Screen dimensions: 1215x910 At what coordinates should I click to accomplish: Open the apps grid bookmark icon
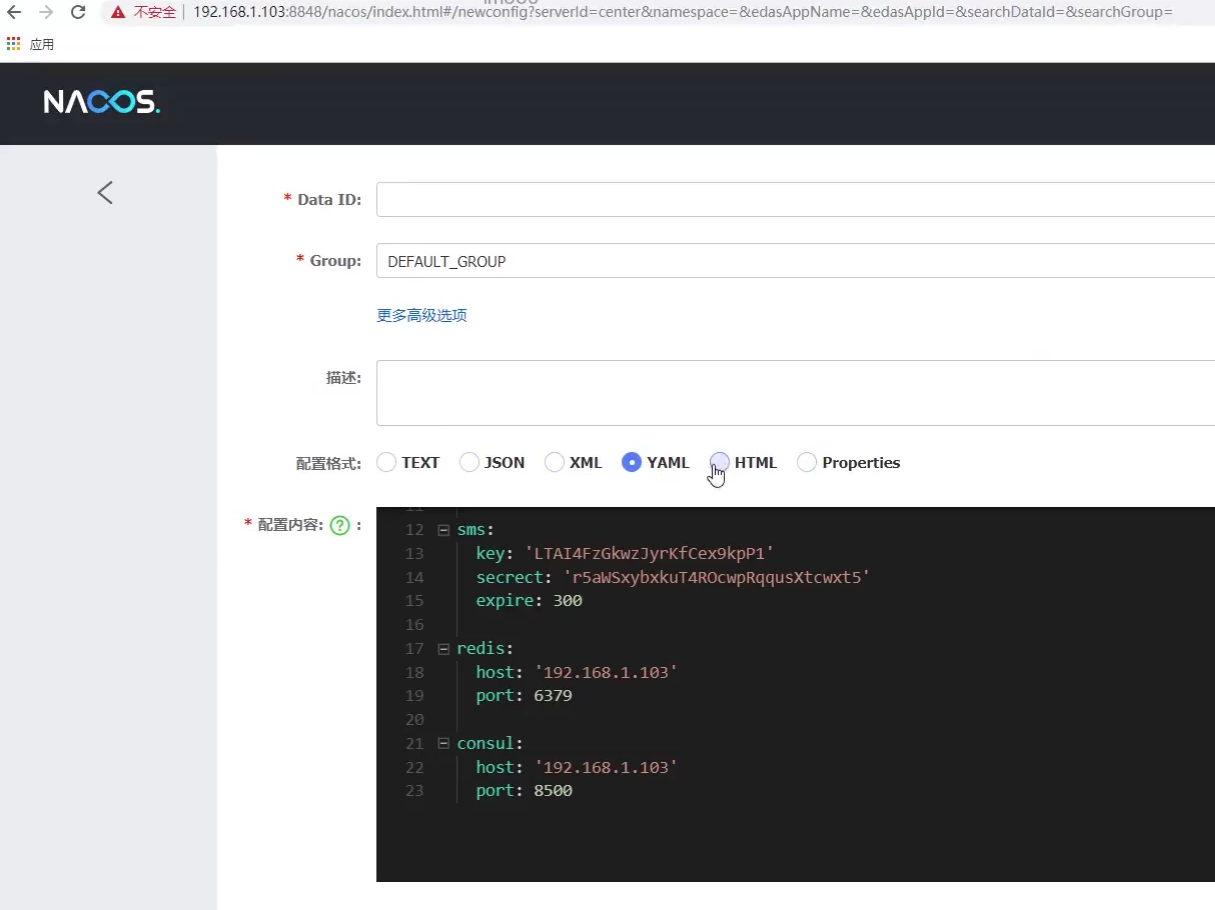coord(14,44)
